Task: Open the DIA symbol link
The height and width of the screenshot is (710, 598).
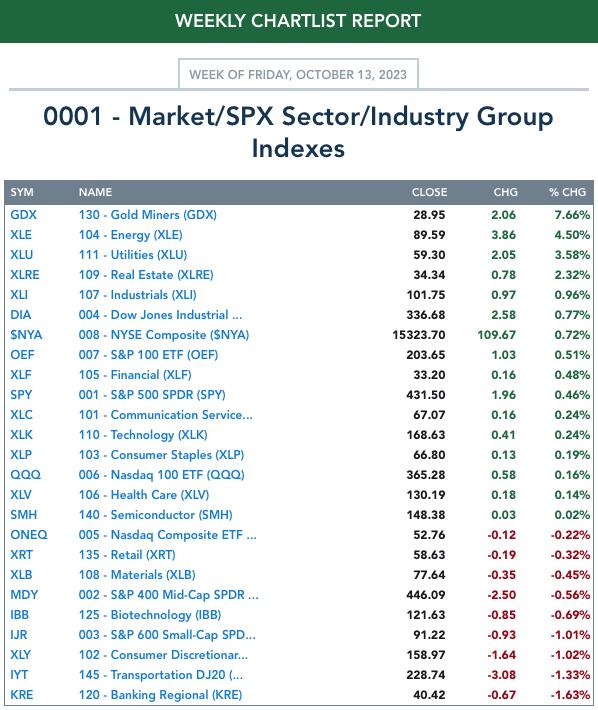Action: [x=21, y=315]
